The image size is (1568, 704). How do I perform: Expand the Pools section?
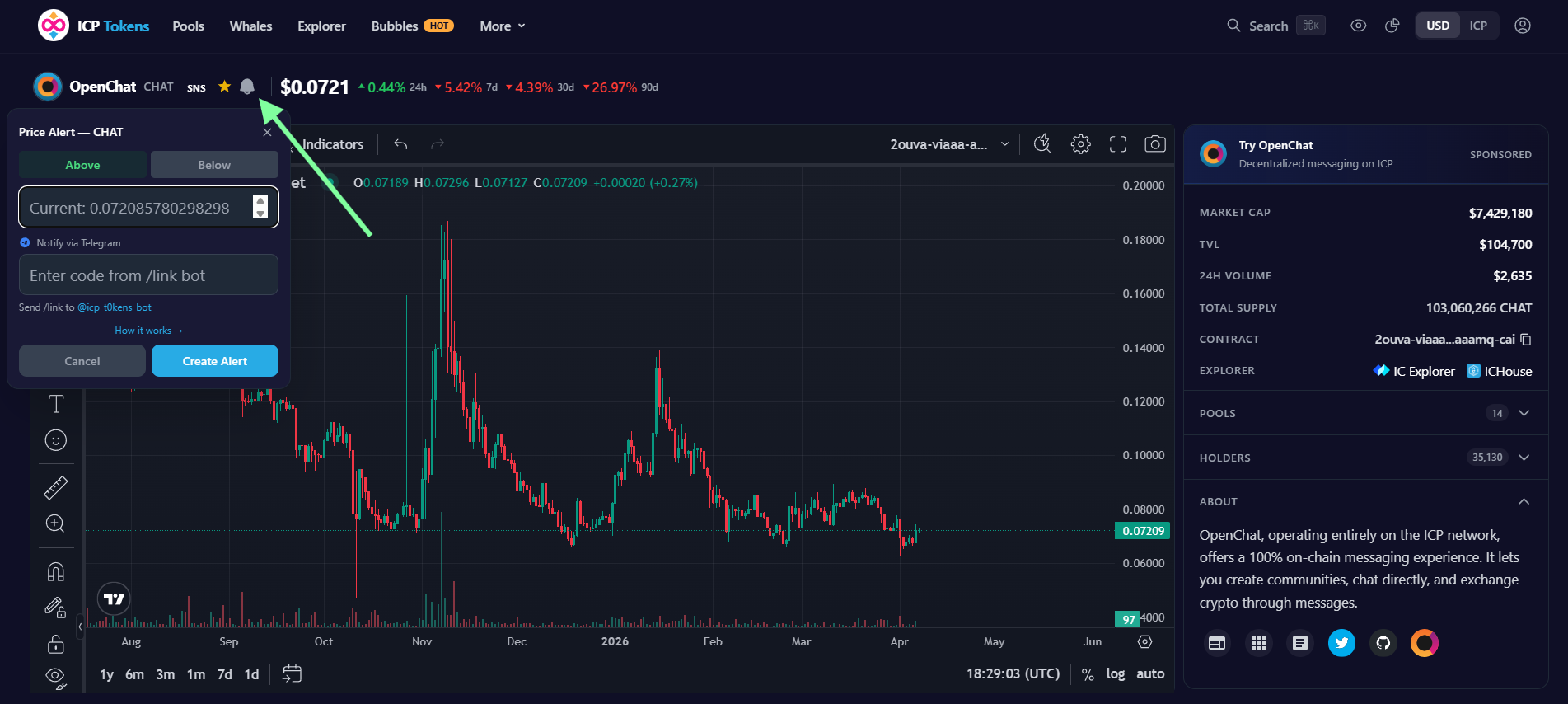[1365, 413]
